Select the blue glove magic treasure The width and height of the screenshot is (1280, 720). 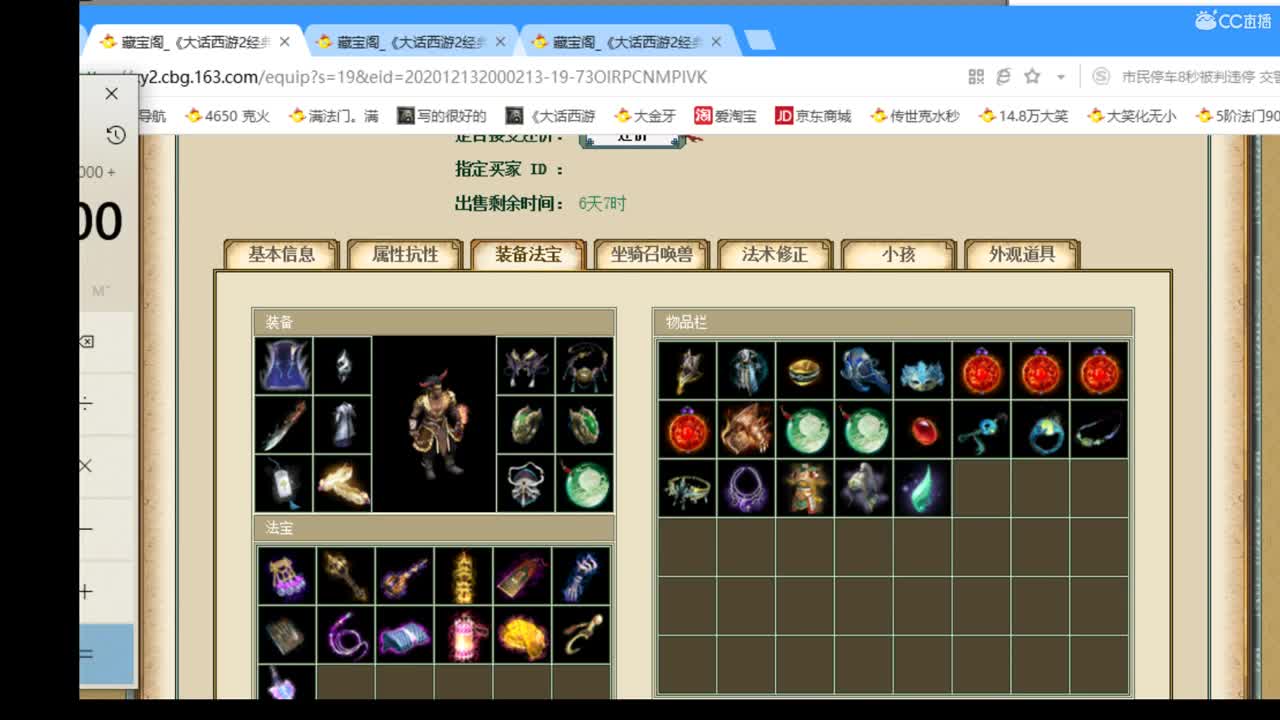(581, 576)
